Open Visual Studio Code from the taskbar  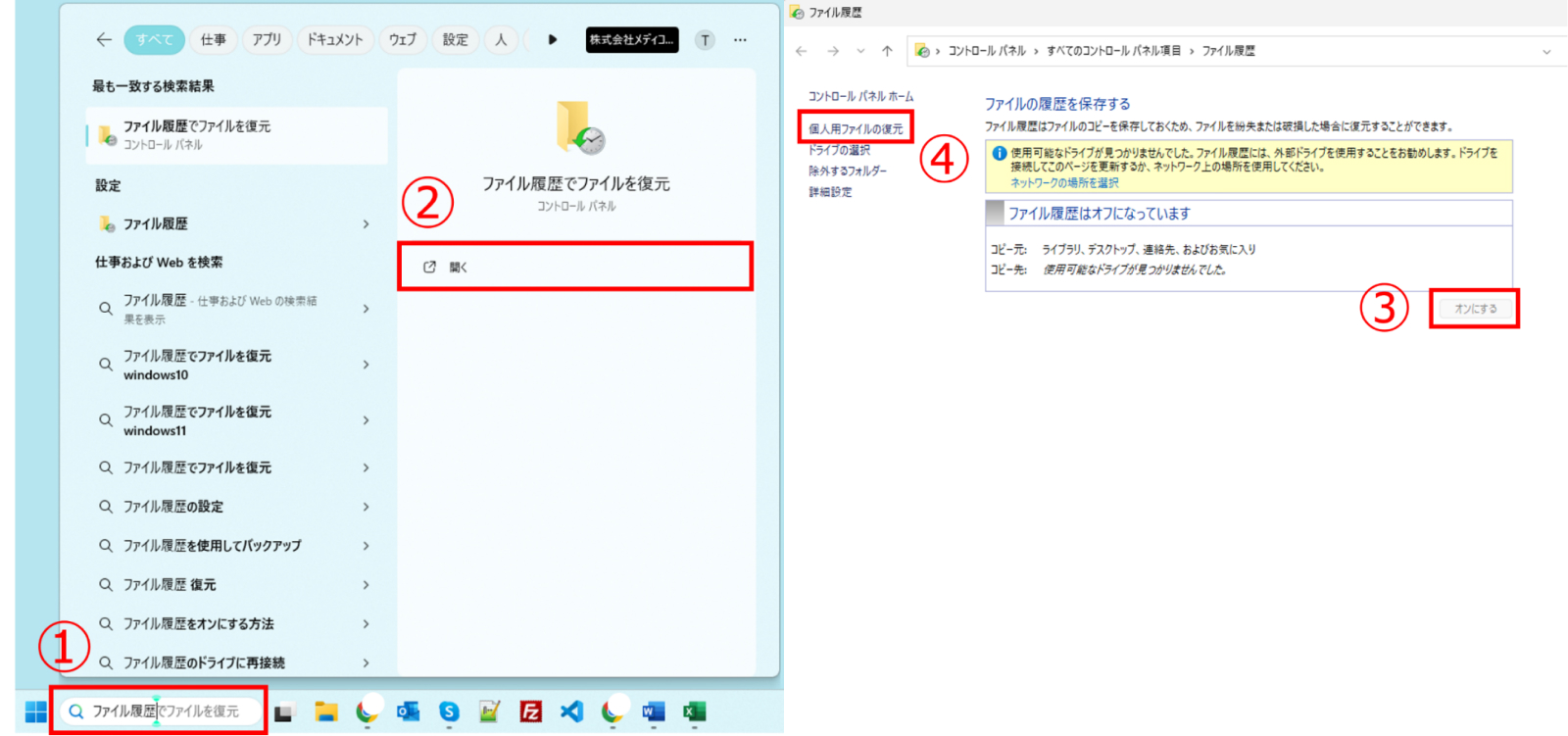pyautogui.click(x=571, y=711)
